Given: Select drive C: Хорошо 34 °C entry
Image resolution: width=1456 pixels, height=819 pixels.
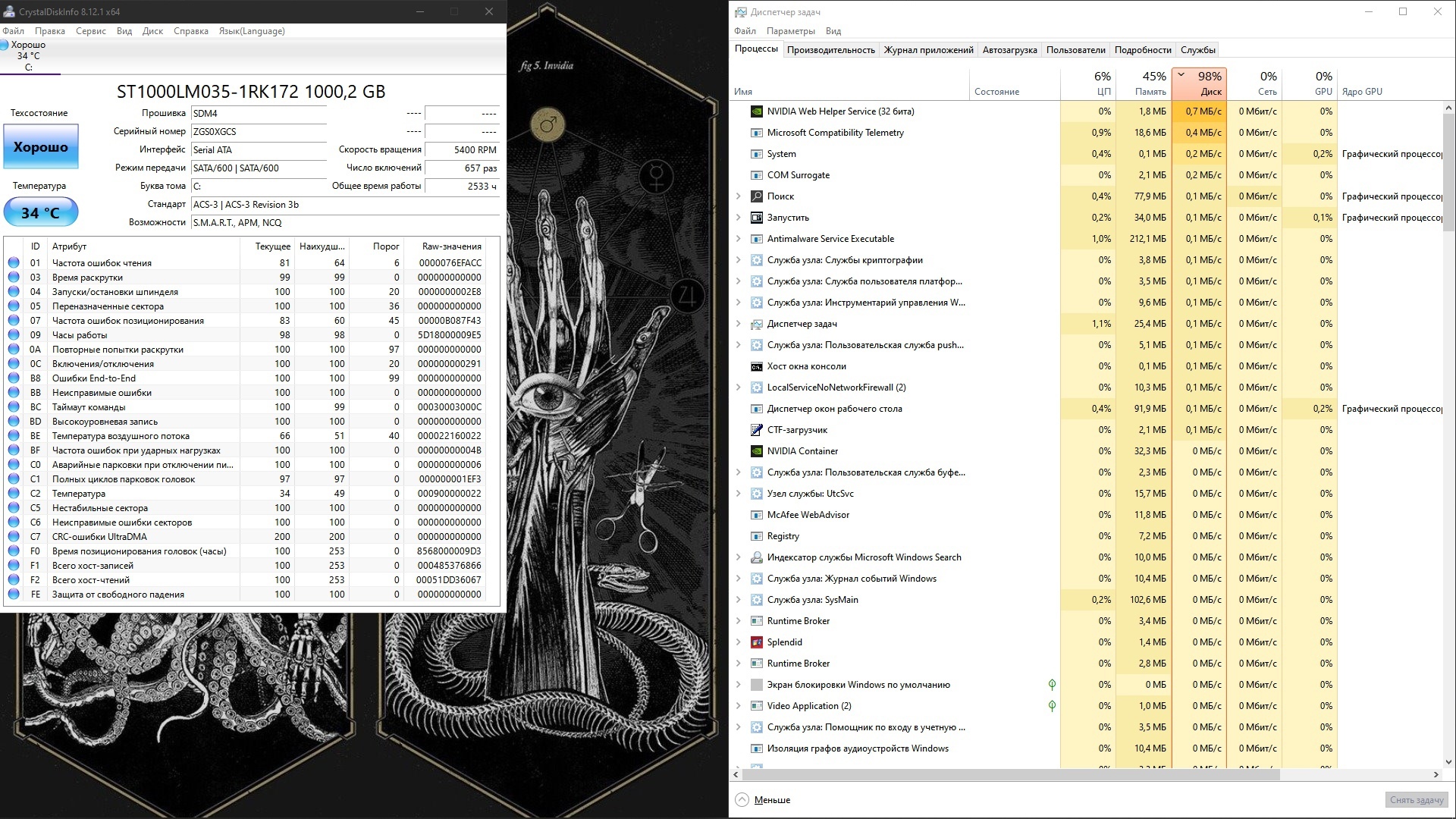Looking at the screenshot, I should click(29, 55).
